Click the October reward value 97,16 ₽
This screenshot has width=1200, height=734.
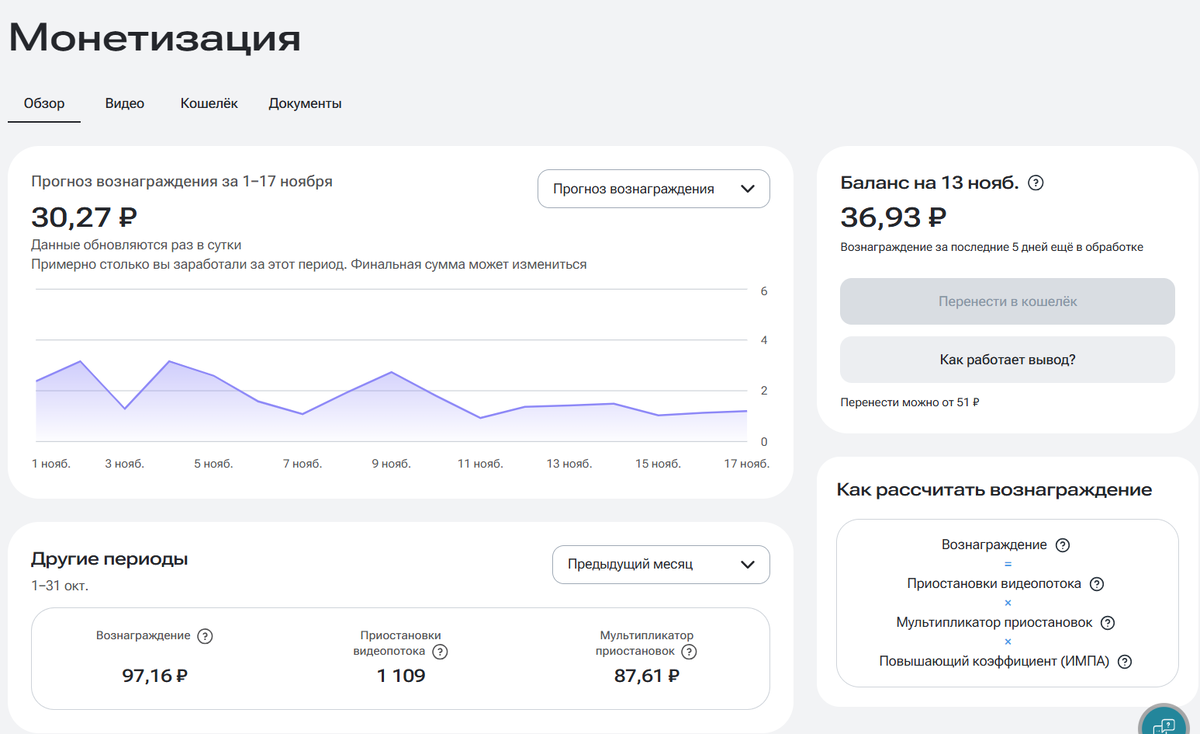click(155, 676)
